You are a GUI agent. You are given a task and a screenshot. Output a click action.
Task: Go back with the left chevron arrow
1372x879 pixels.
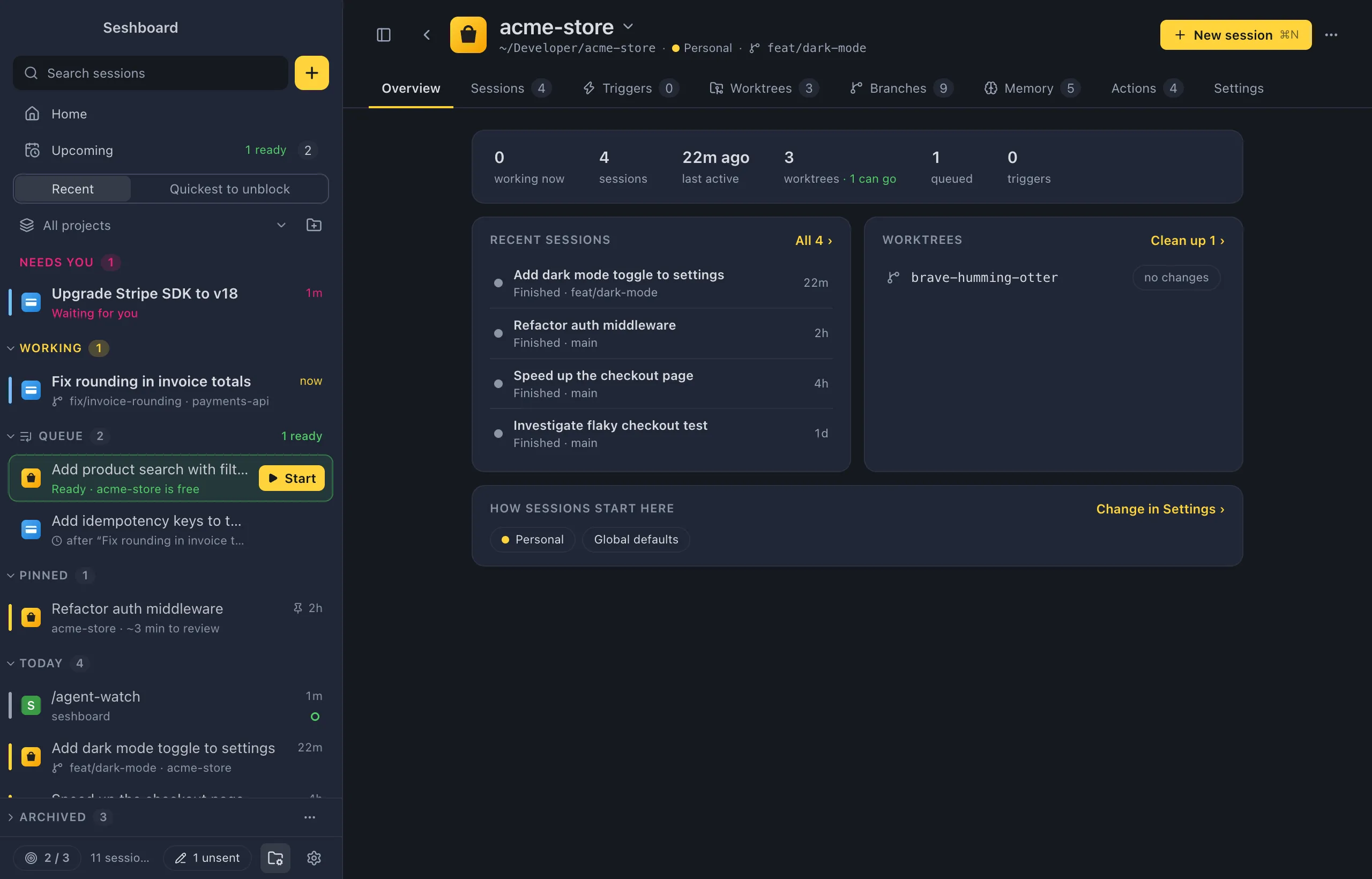pyautogui.click(x=426, y=35)
